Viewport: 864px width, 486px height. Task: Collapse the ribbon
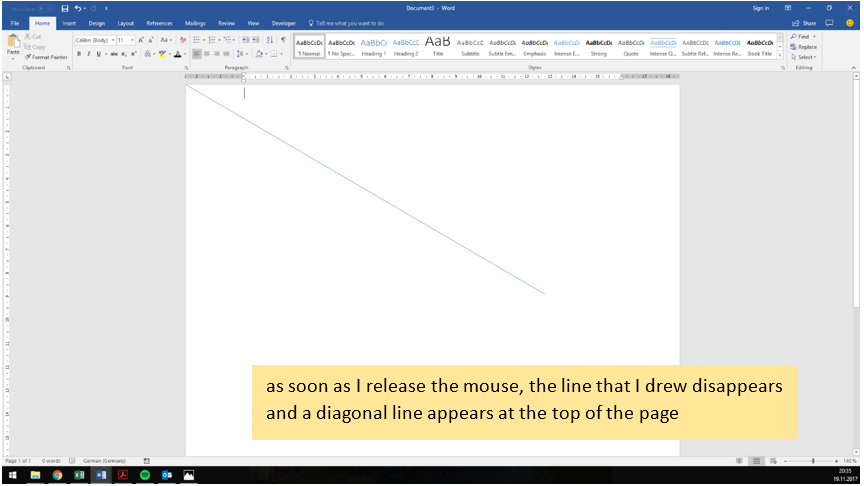tap(854, 68)
